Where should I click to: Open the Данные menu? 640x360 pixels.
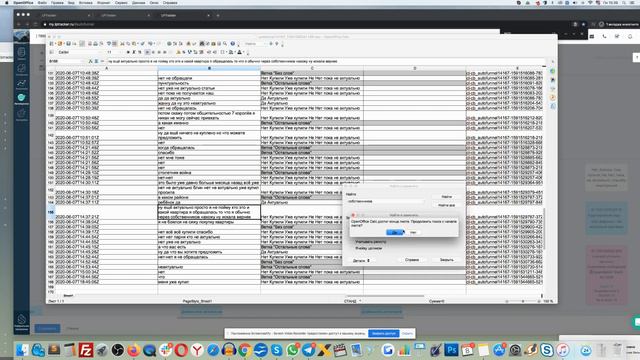point(139,2)
